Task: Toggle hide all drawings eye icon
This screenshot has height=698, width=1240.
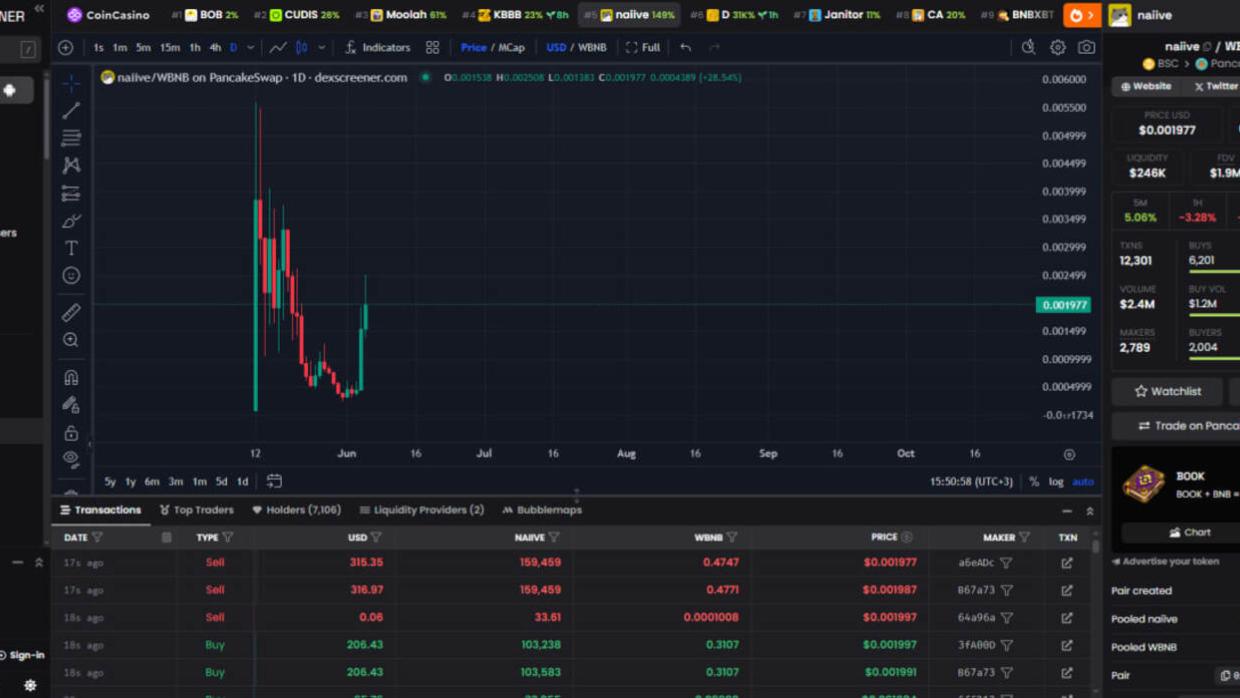Action: [71, 459]
